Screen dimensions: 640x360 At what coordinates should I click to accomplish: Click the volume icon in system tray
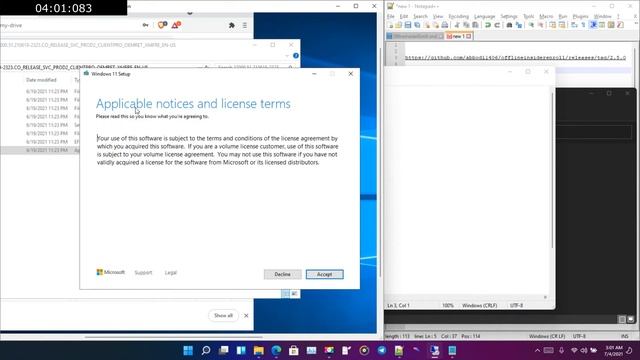pyautogui.click(x=584, y=351)
